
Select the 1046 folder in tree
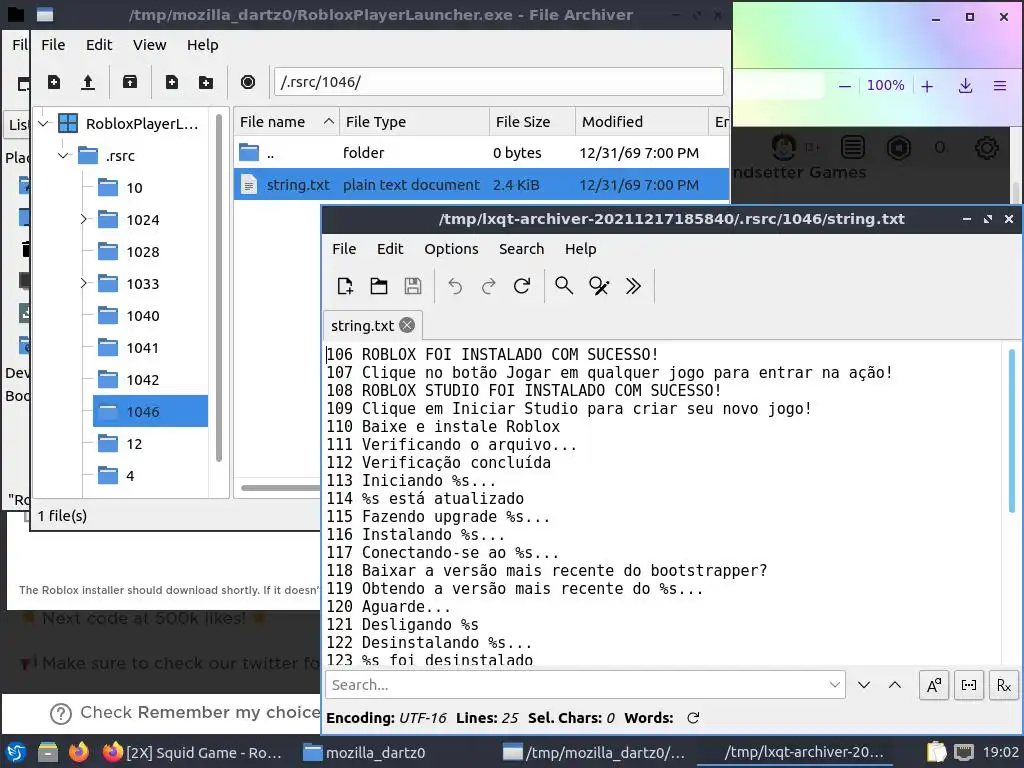[150, 411]
